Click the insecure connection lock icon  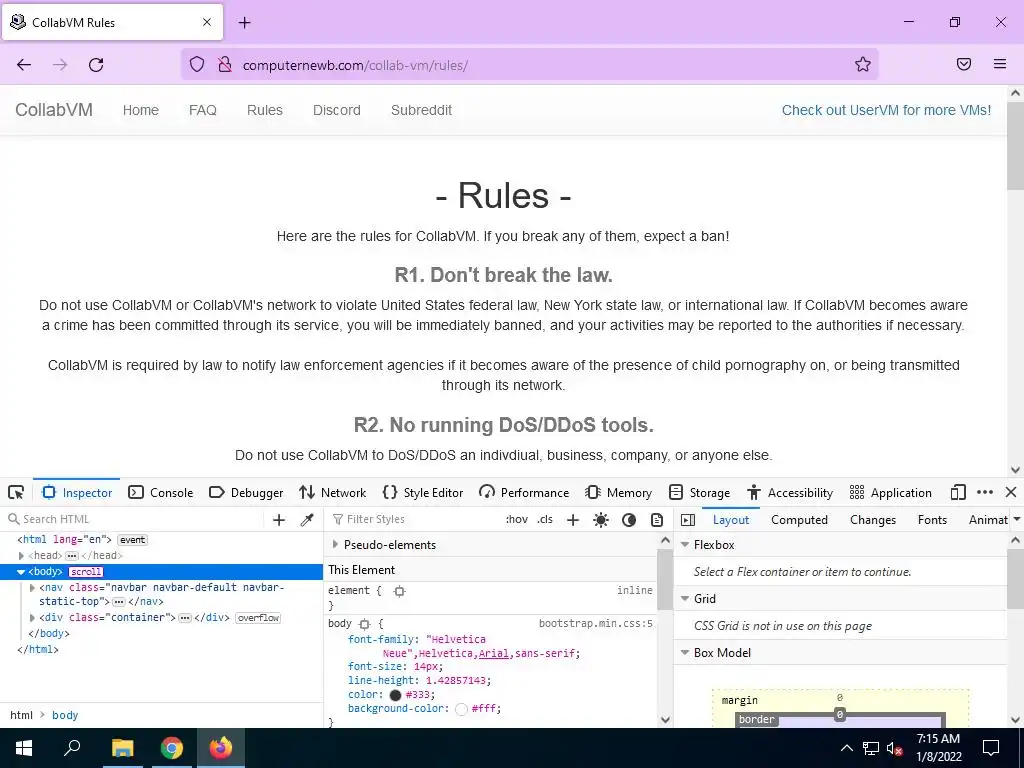pos(225,65)
